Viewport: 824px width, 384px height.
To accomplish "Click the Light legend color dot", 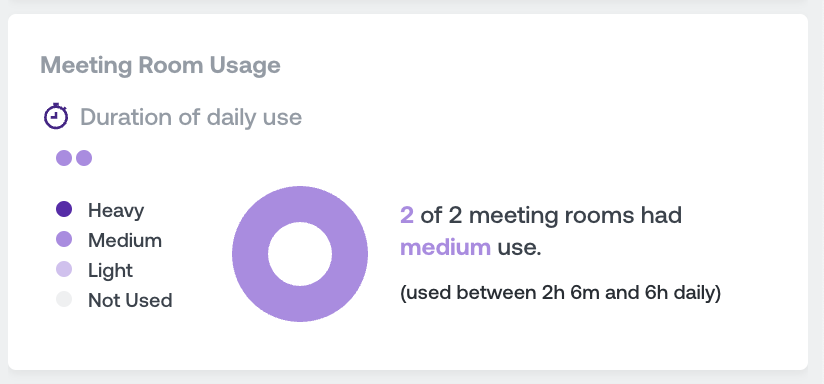I will 64,269.
